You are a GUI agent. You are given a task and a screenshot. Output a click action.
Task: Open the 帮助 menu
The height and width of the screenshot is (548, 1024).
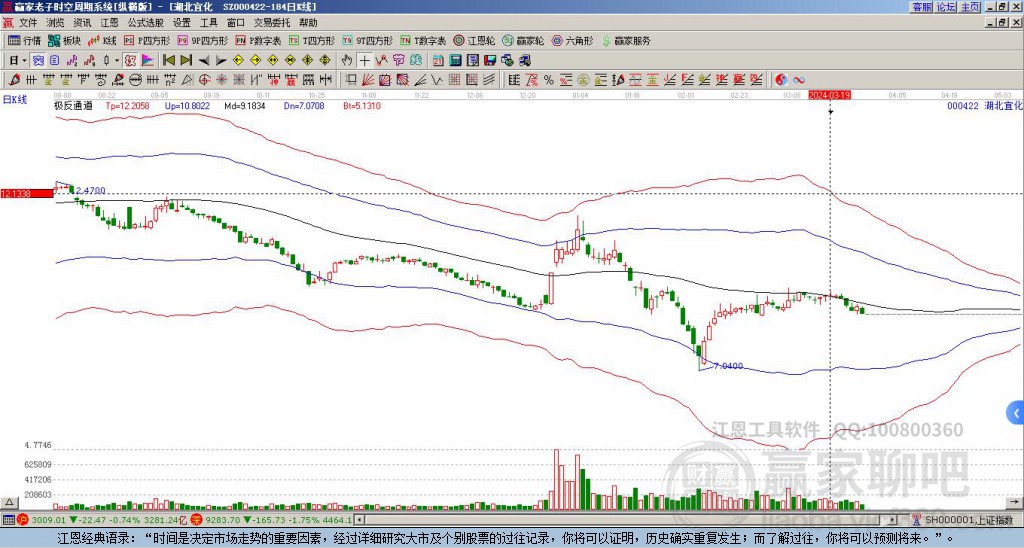tap(308, 23)
